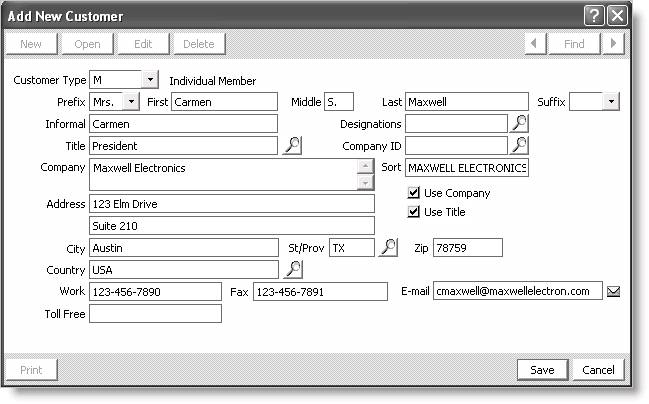Open the Country lookup magnifier

(293, 269)
